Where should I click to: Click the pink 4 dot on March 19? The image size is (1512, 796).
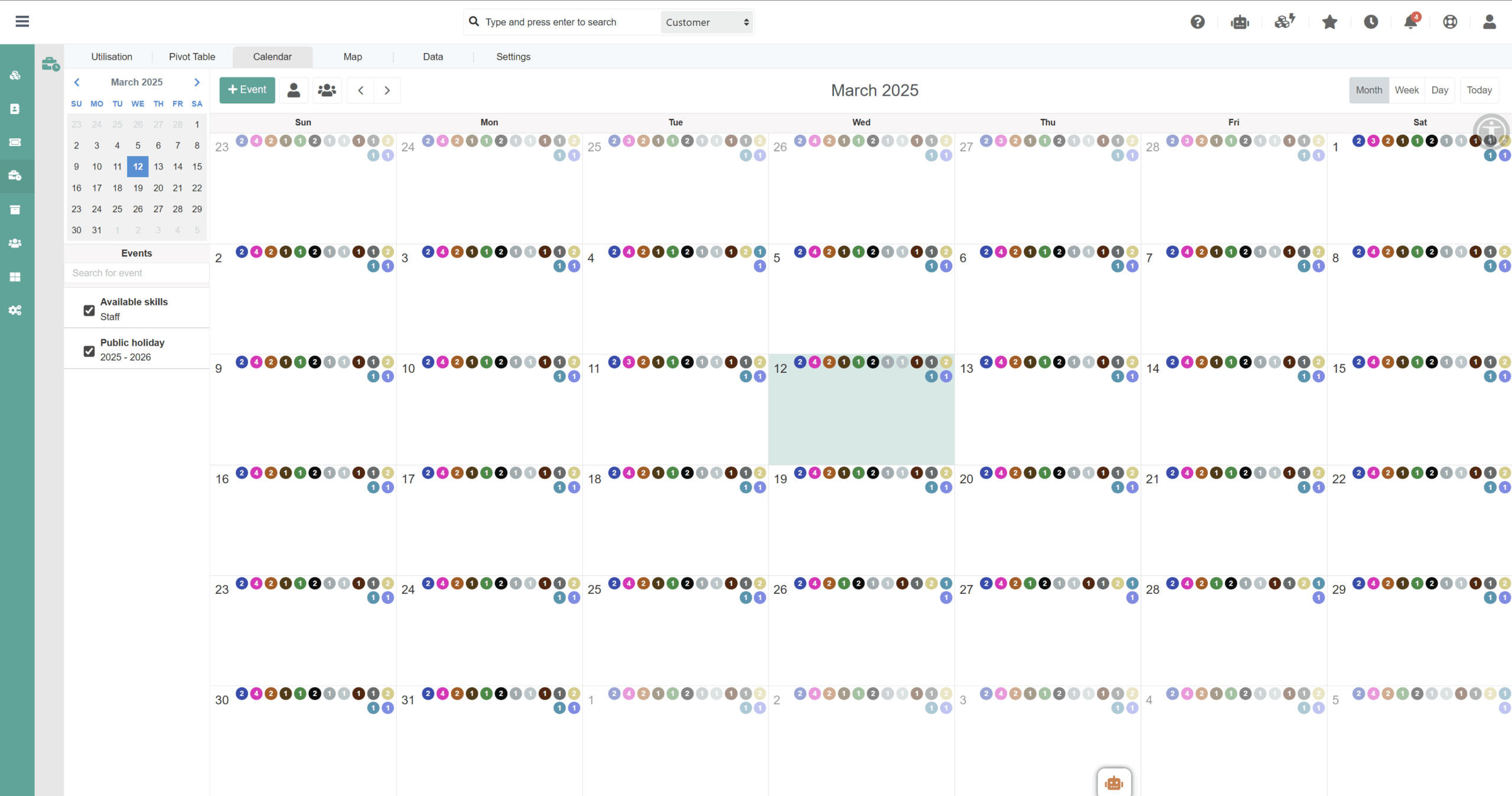tap(814, 472)
